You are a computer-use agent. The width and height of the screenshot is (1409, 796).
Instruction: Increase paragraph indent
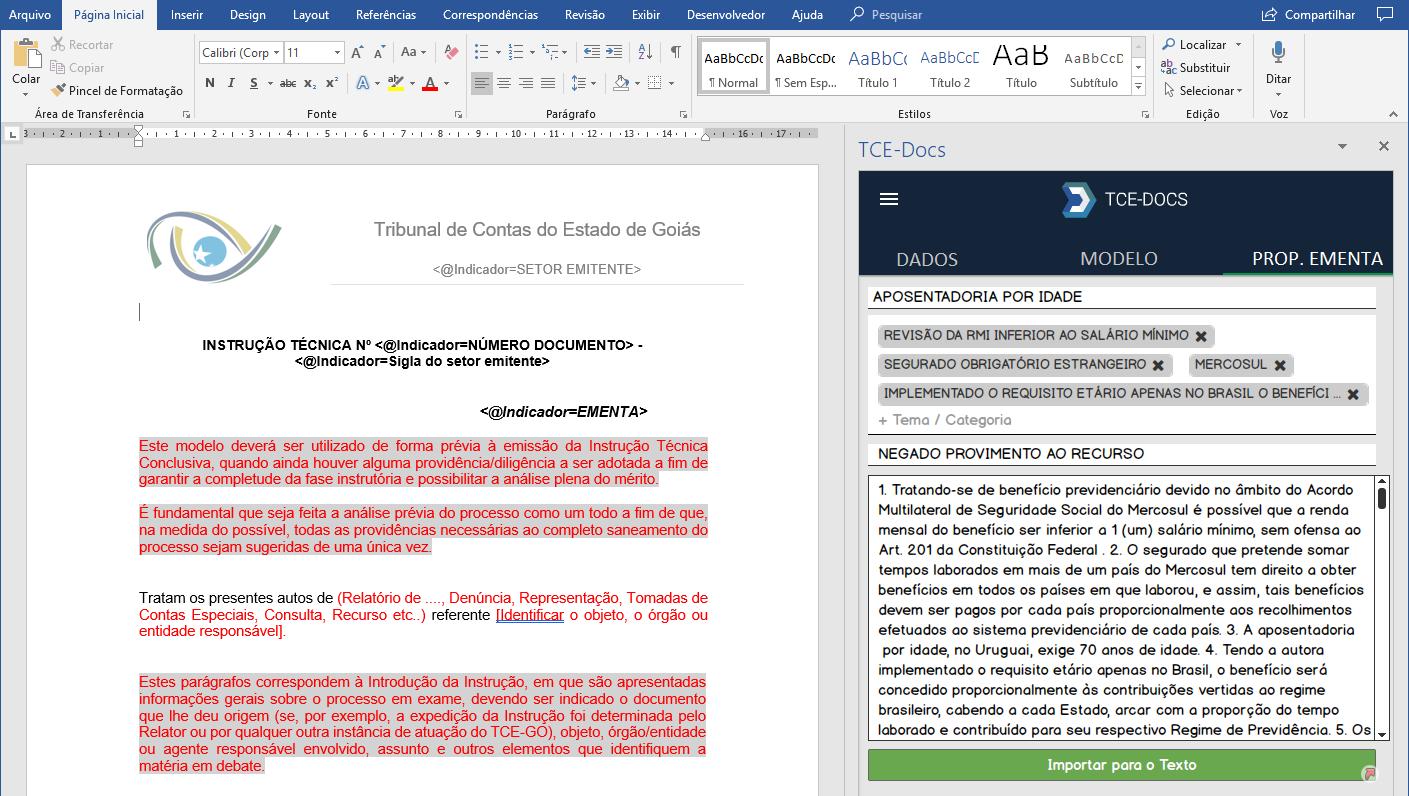[615, 52]
